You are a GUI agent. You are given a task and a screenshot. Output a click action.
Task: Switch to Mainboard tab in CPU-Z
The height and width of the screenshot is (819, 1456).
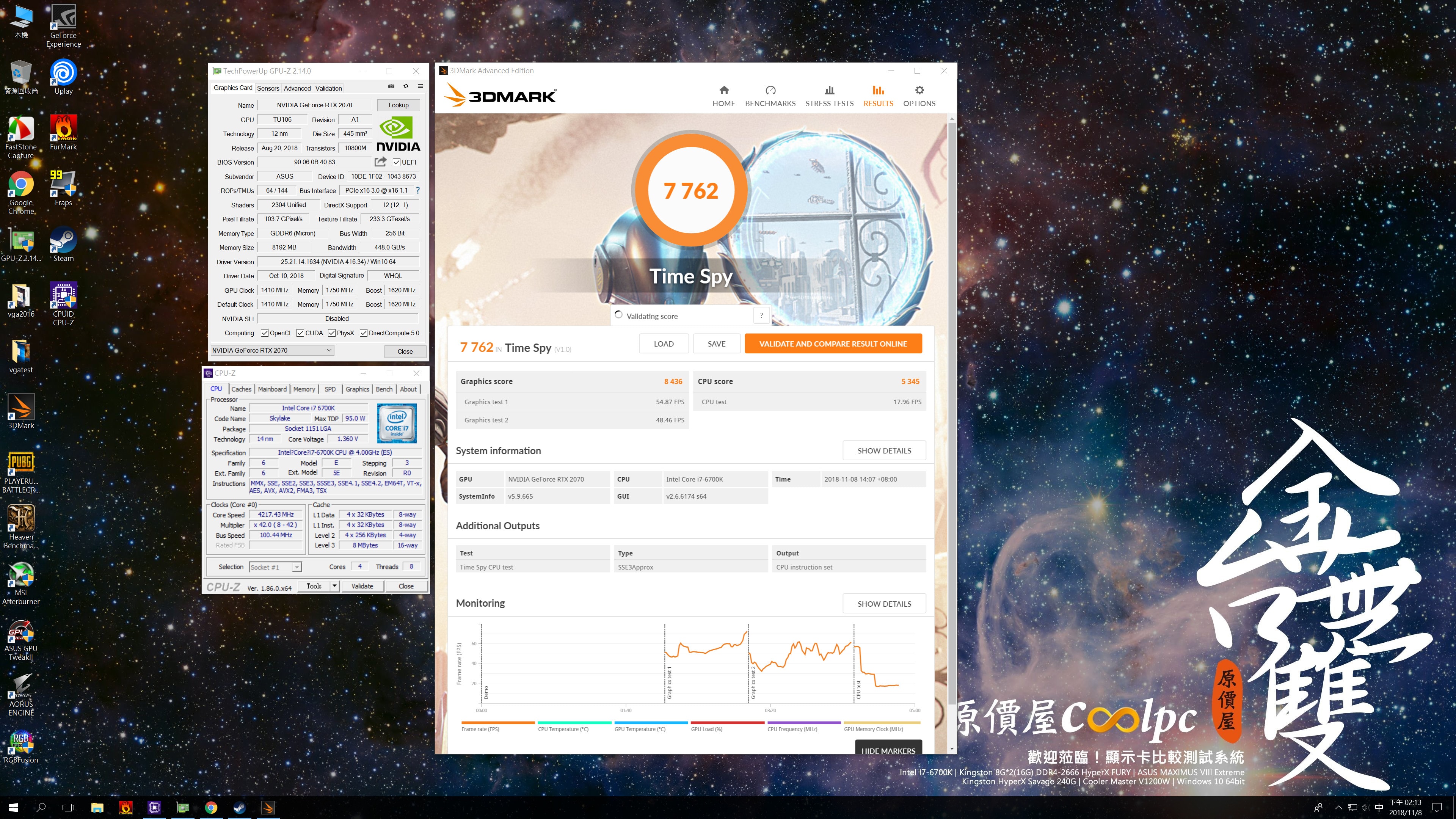point(273,389)
